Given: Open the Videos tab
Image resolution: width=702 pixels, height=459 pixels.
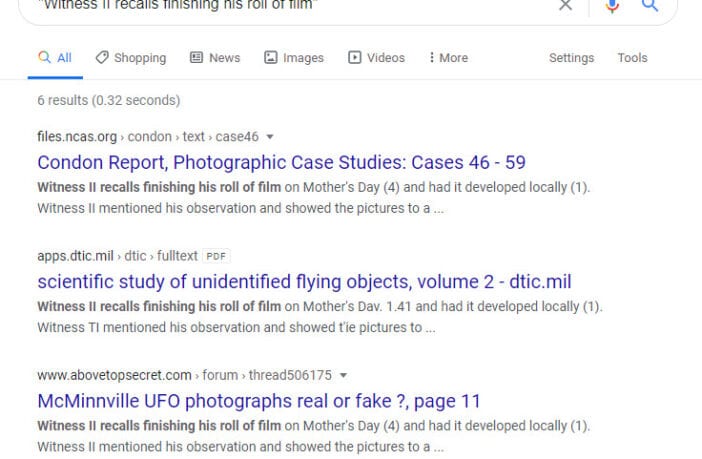Looking at the screenshot, I should point(377,58).
